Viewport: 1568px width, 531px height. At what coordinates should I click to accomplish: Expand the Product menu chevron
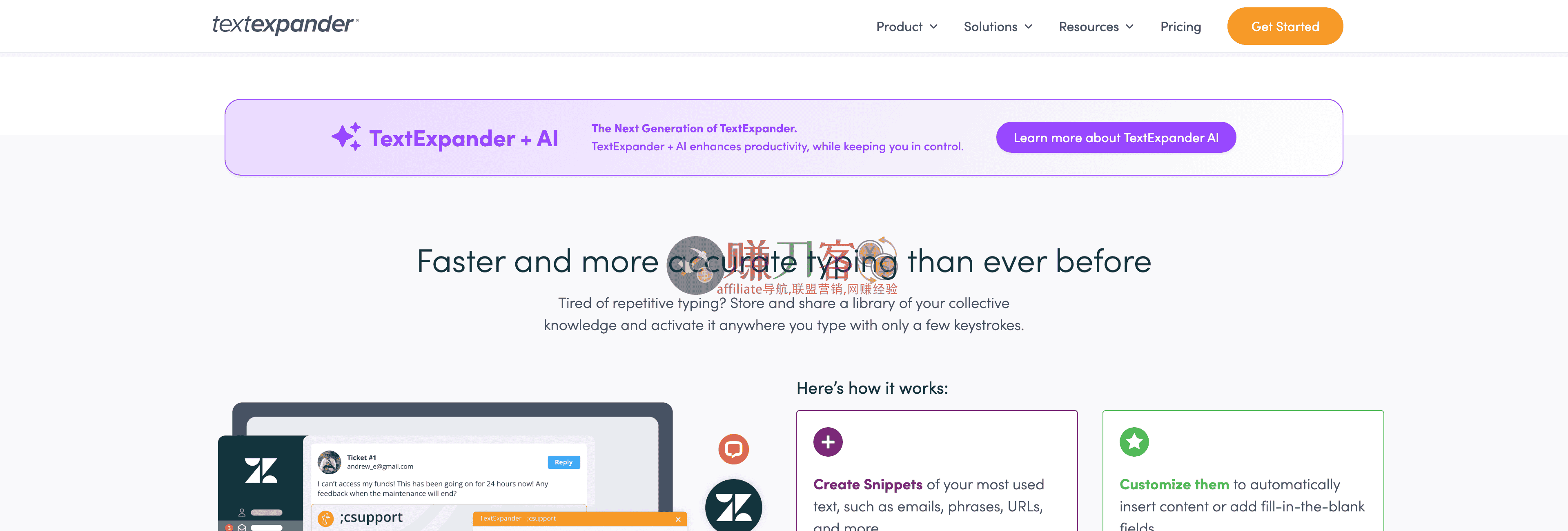coord(934,27)
